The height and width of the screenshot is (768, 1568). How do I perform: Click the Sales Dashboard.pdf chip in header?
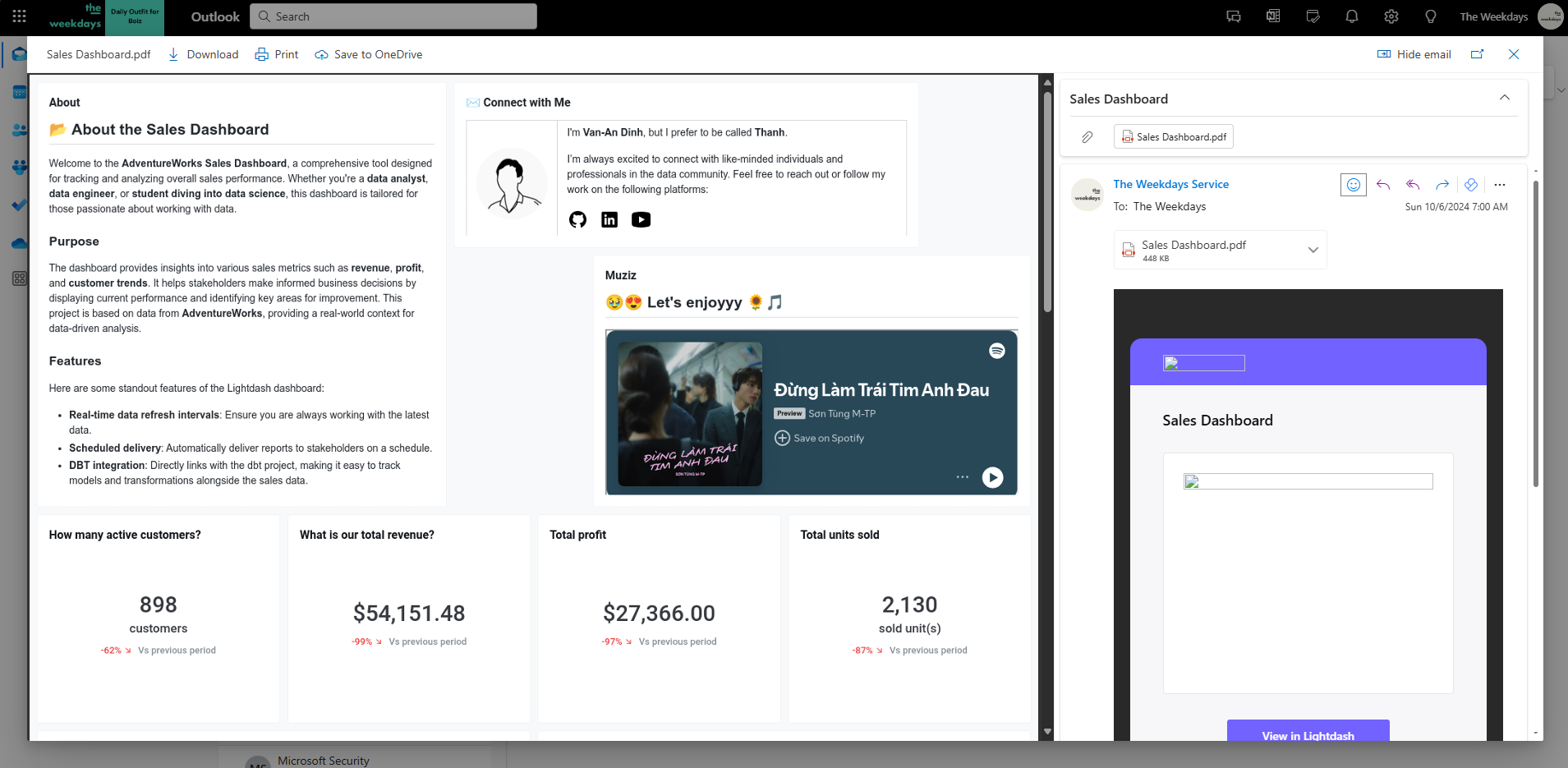click(x=1174, y=136)
